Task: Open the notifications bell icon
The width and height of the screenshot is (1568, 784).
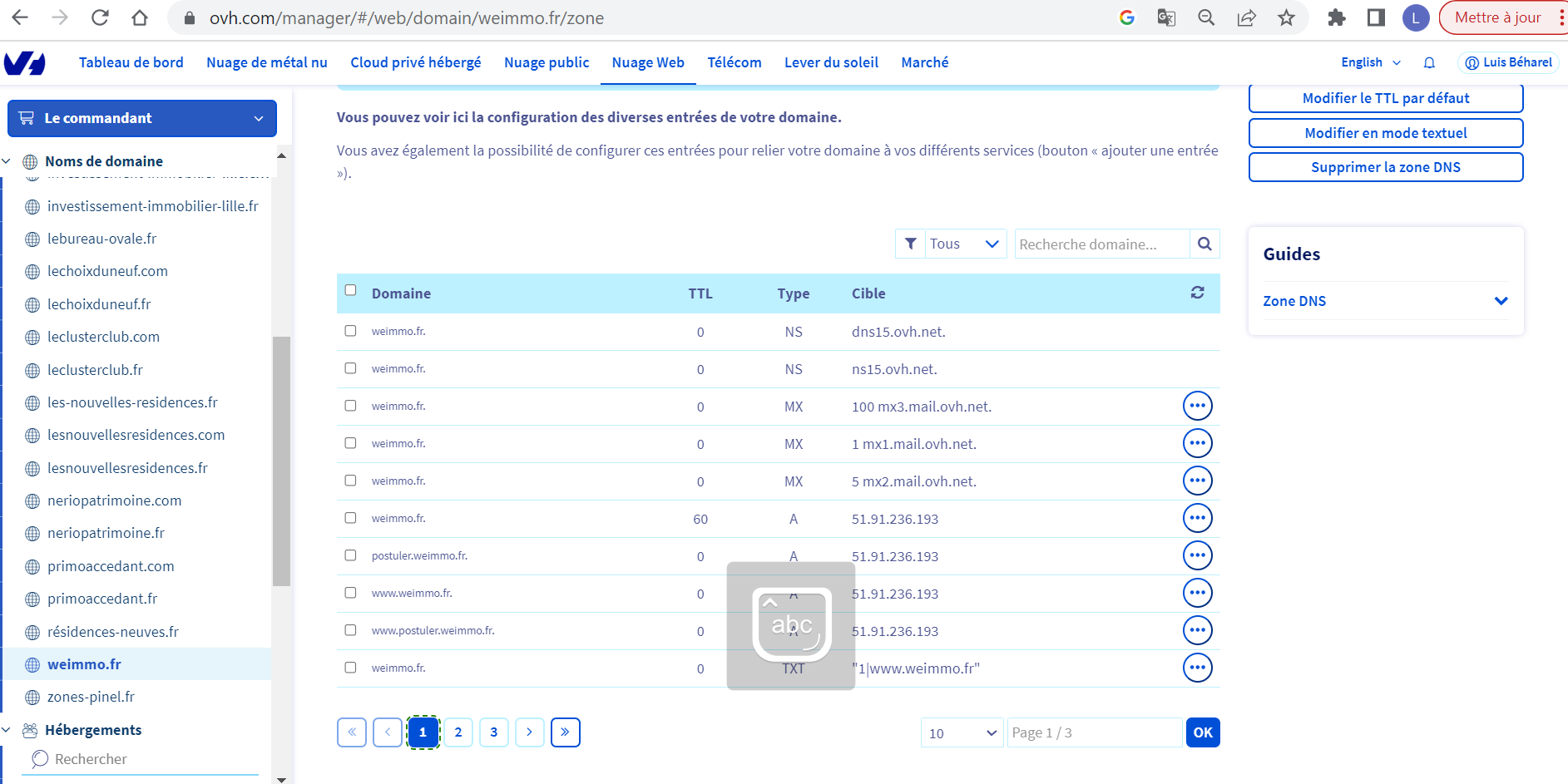Action: tap(1429, 63)
